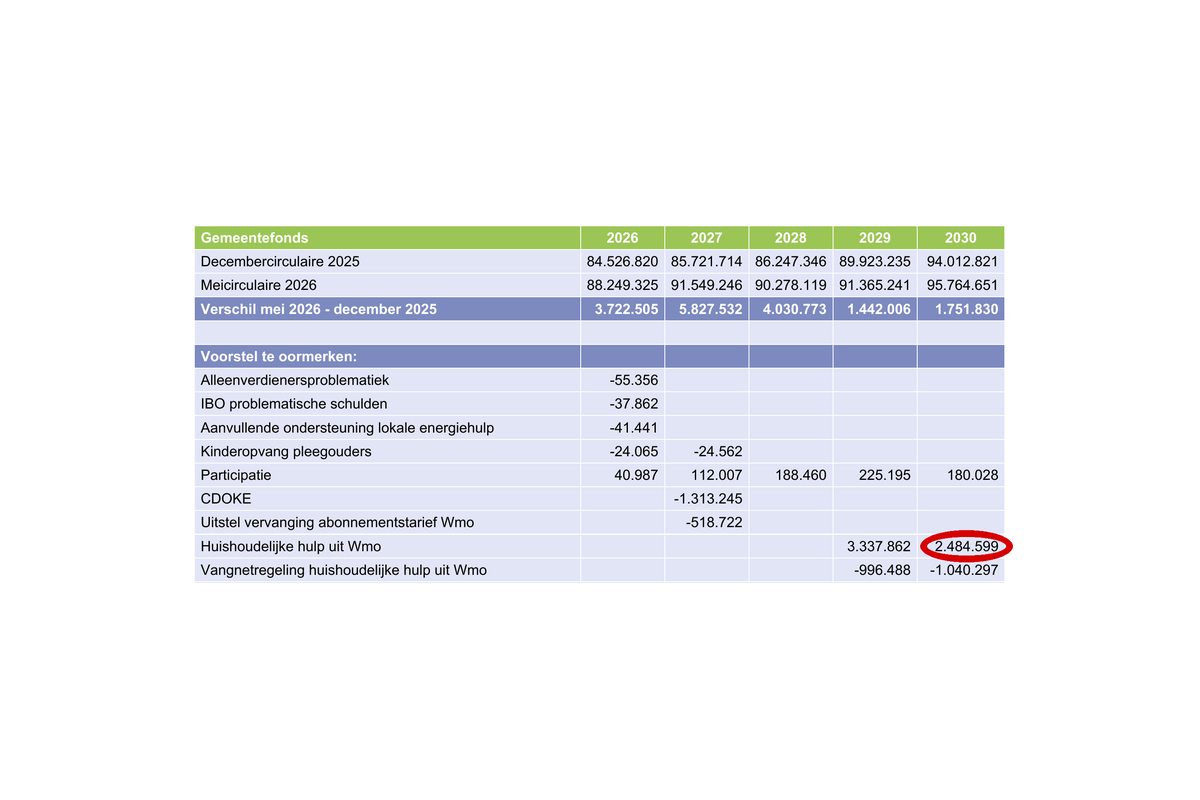Viewport: 1200px width, 800px height.
Task: Click the difference value 4.030.773
Action: (794, 310)
